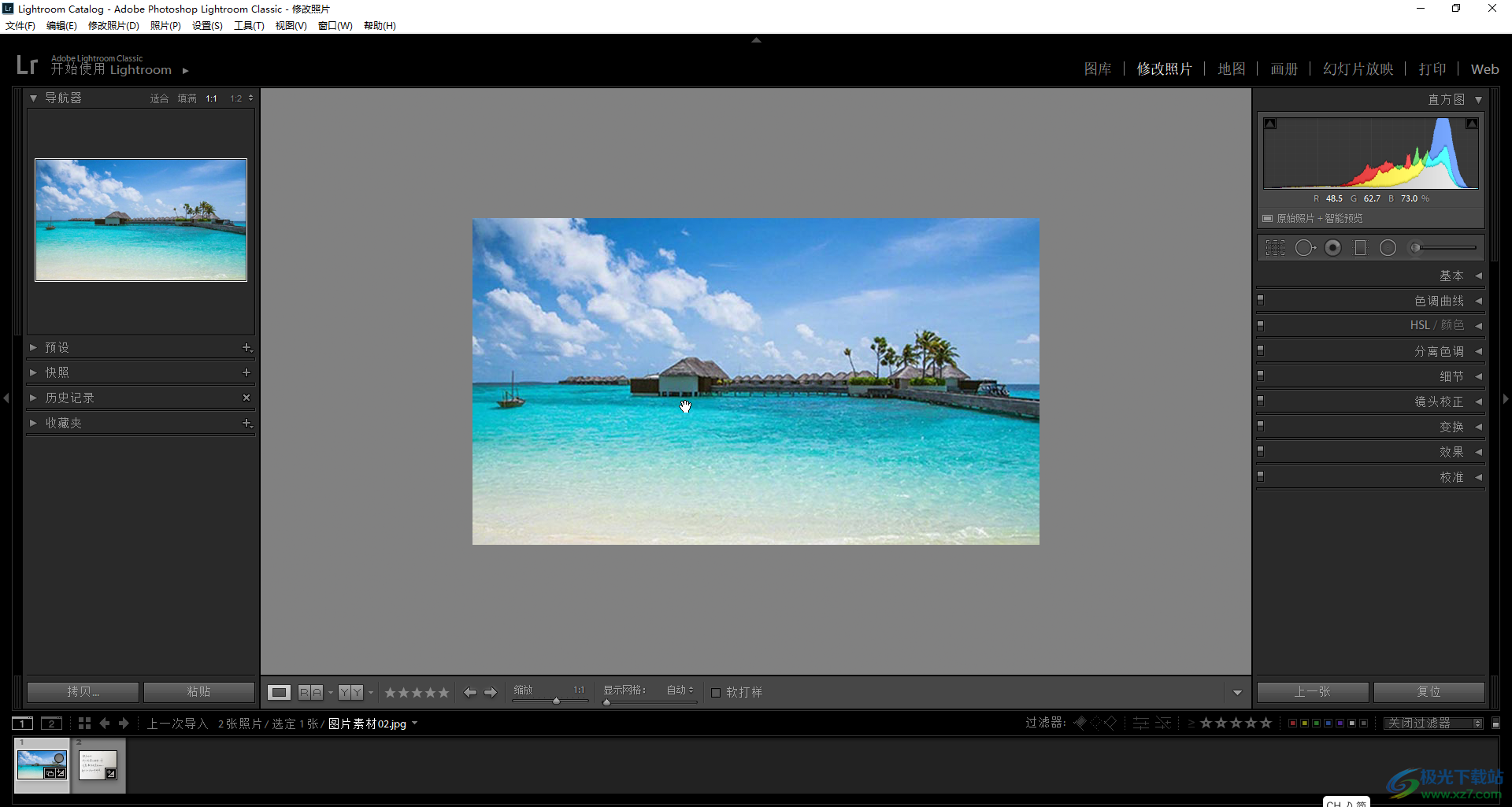Image resolution: width=1512 pixels, height=807 pixels.
Task: Open the Develop menu
Action: point(113,26)
